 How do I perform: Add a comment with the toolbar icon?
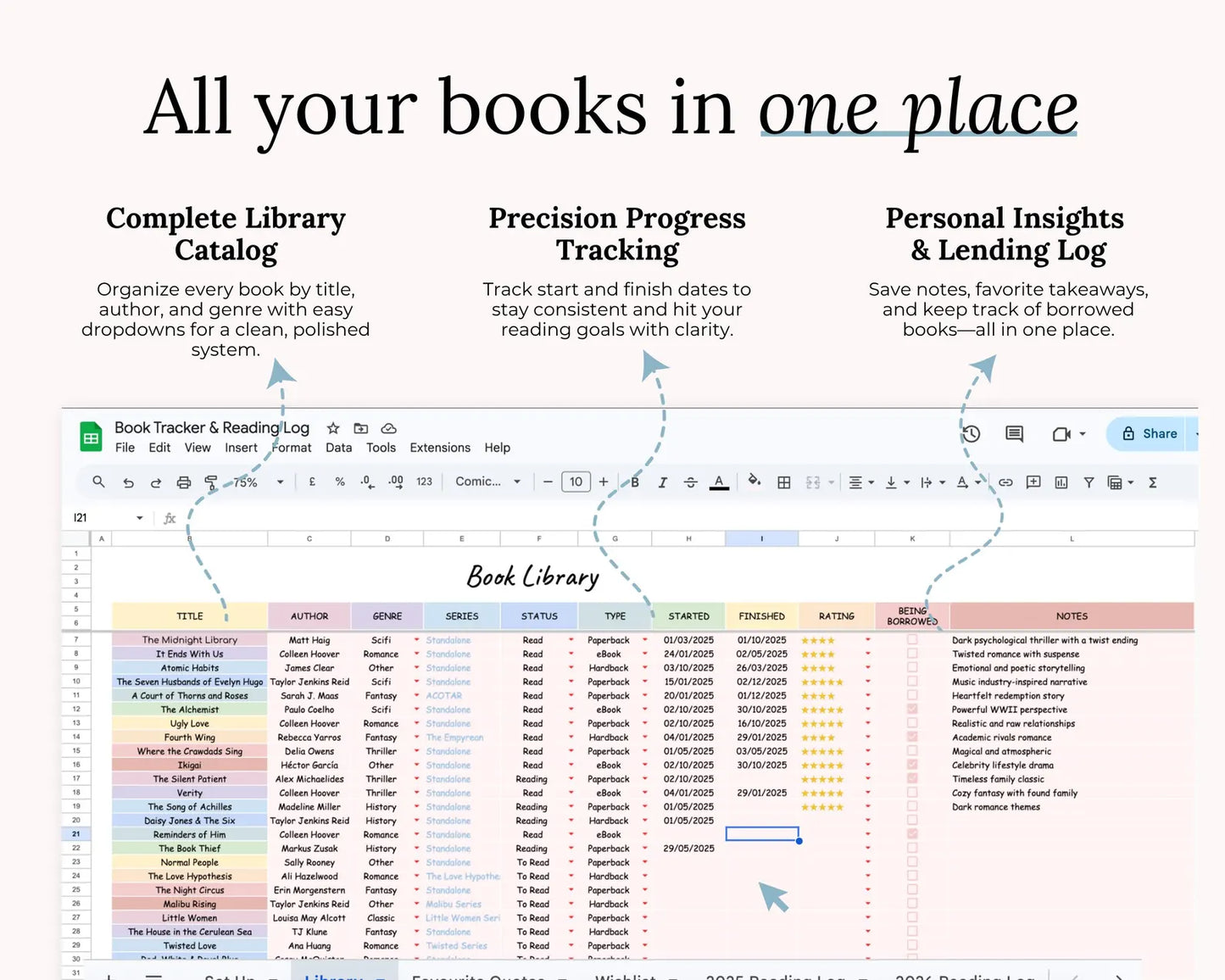[x=1033, y=482]
